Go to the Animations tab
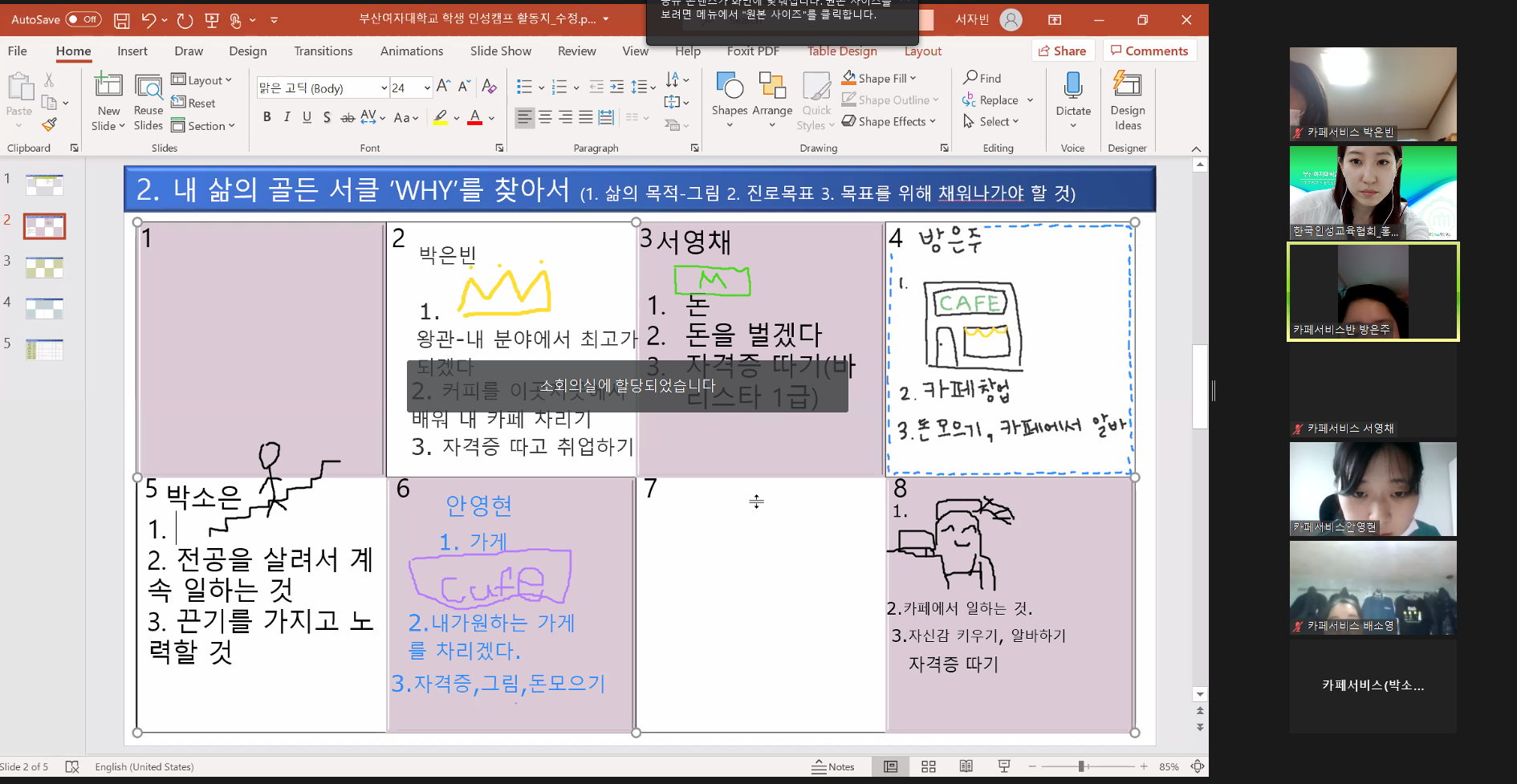Screen dimensions: 1517x784 click(x=412, y=51)
